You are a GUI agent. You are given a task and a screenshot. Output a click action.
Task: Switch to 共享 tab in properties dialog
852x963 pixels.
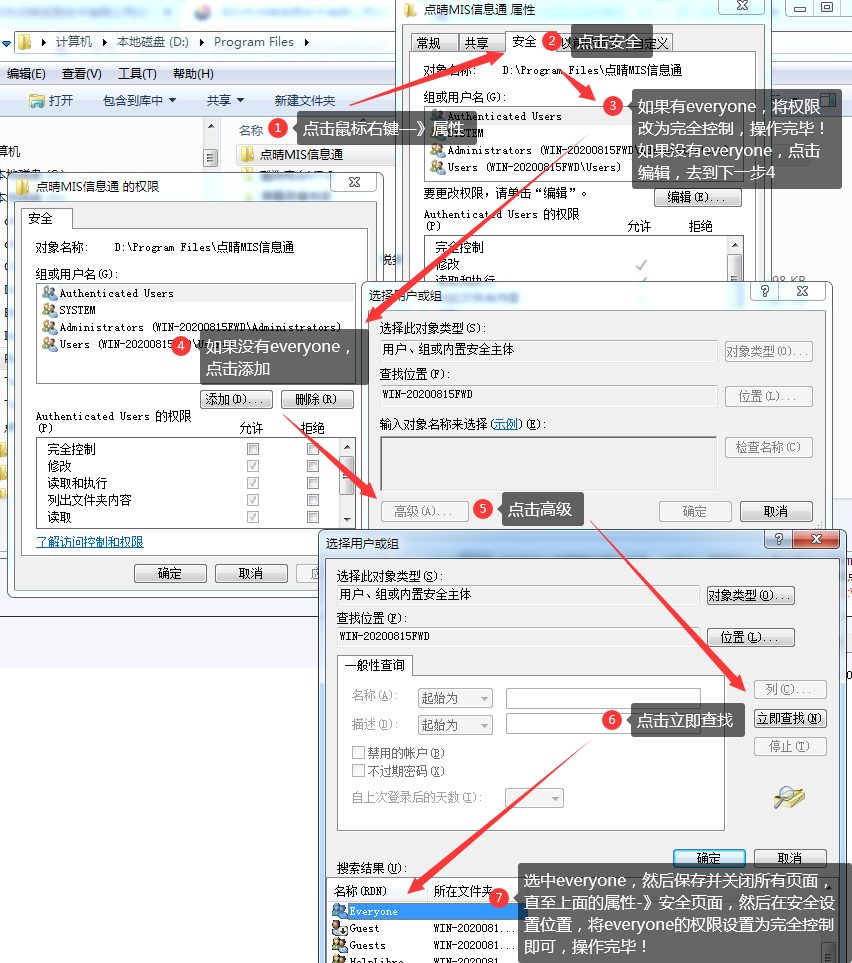coord(482,43)
